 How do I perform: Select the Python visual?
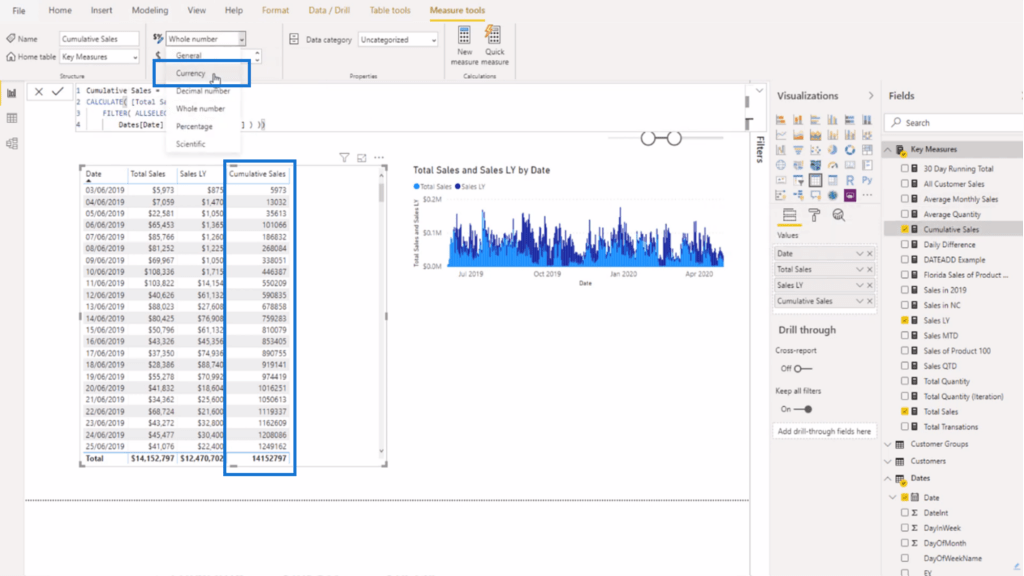(867, 180)
